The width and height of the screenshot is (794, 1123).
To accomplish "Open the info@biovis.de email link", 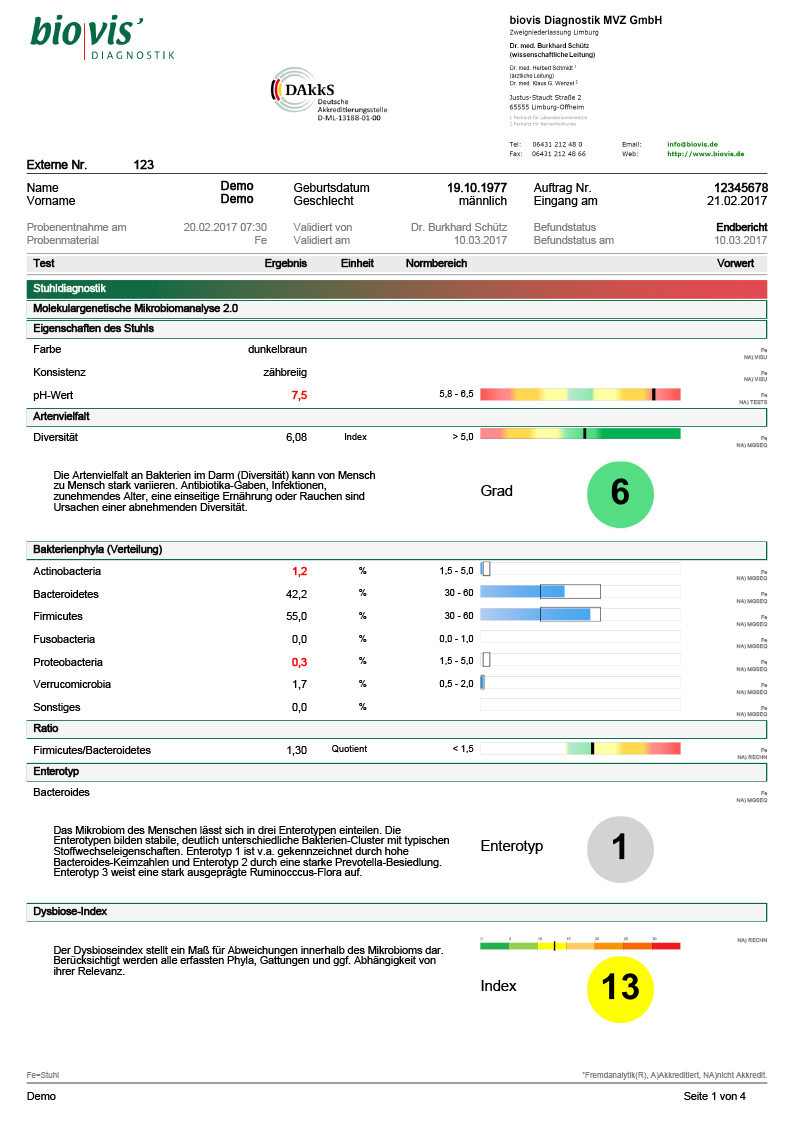I will click(692, 144).
